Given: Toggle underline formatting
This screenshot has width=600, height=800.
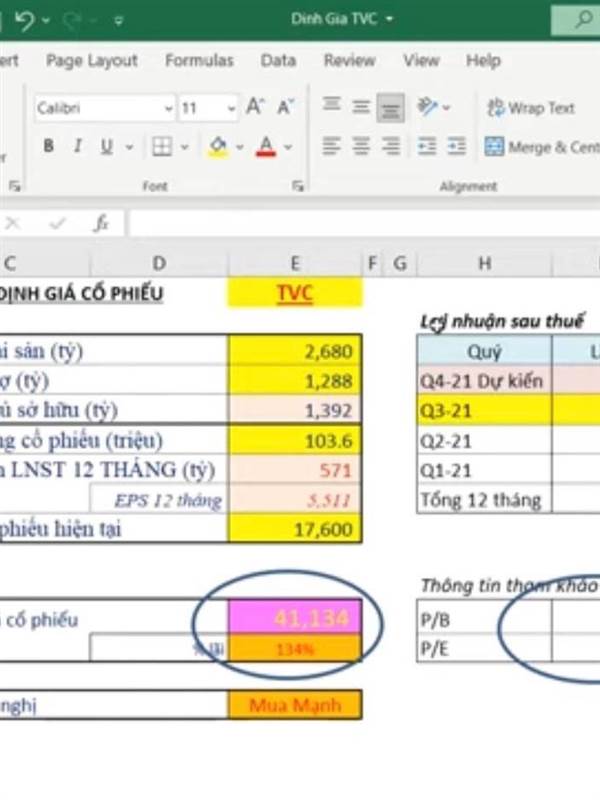Looking at the screenshot, I should click(106, 147).
